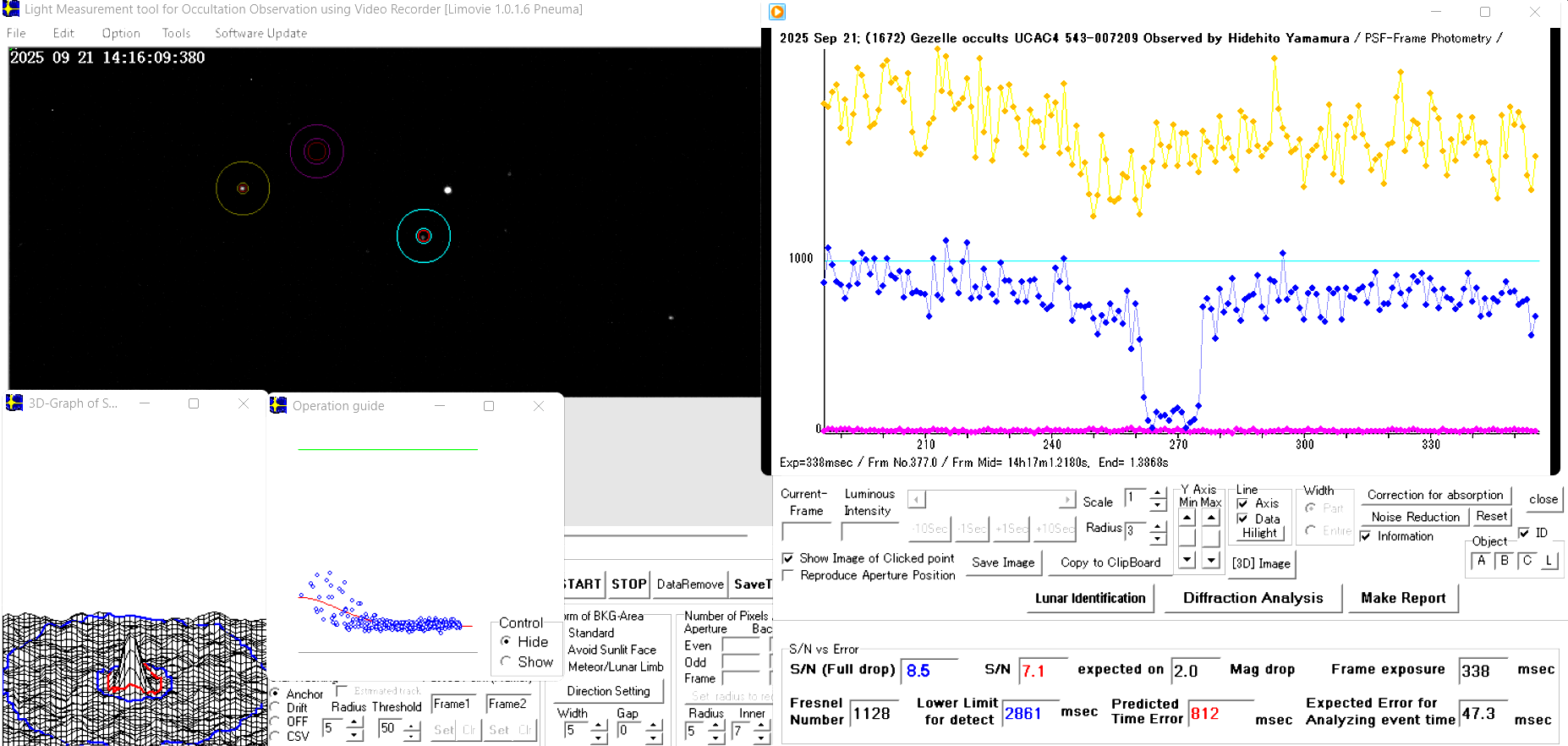Click the 3D-Graph window title icon
The height and width of the screenshot is (746, 1568).
14,403
